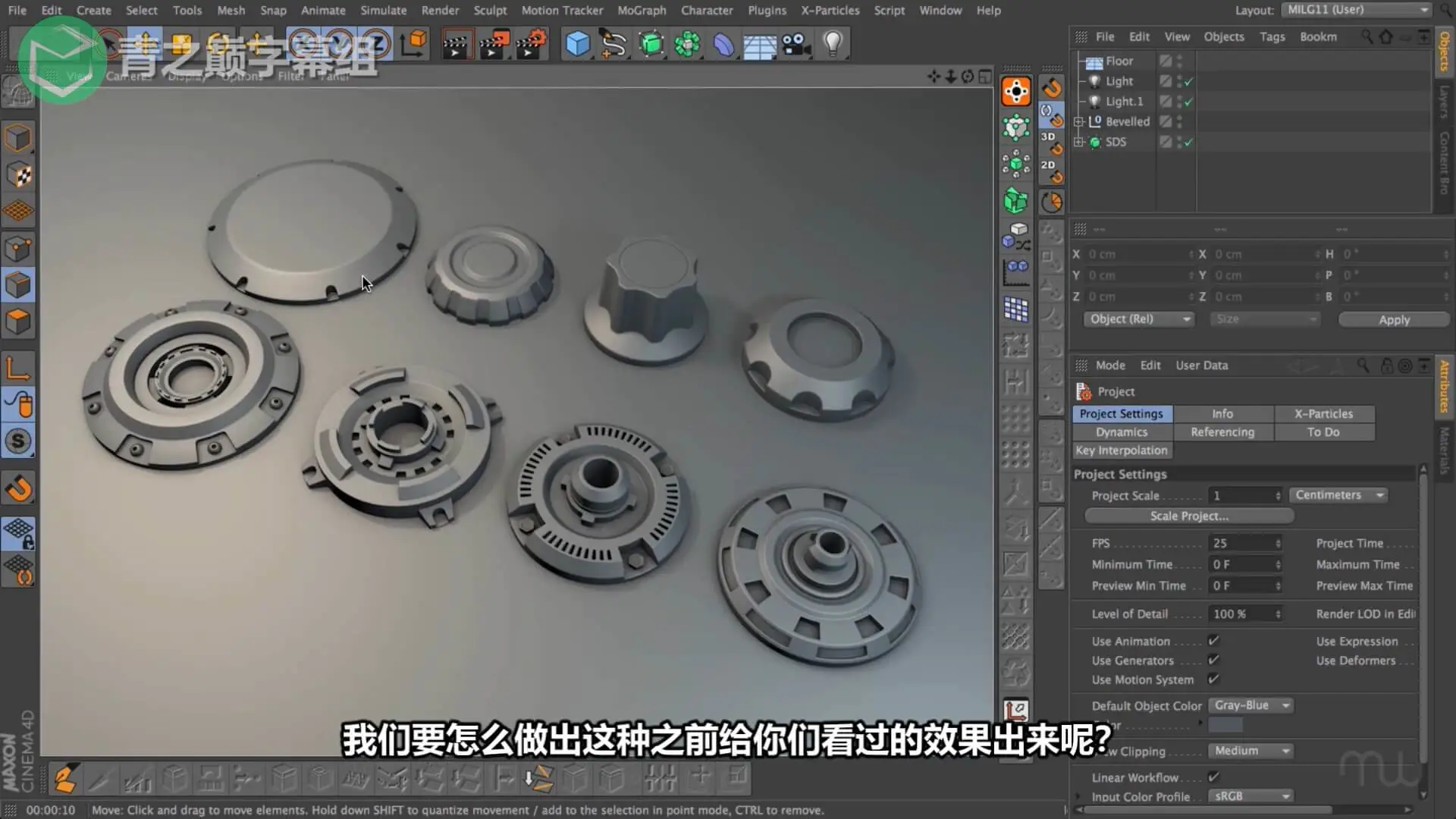Viewport: 1456px width, 819px height.
Task: Click the axis L-shaped tool icon
Action: 18,368
